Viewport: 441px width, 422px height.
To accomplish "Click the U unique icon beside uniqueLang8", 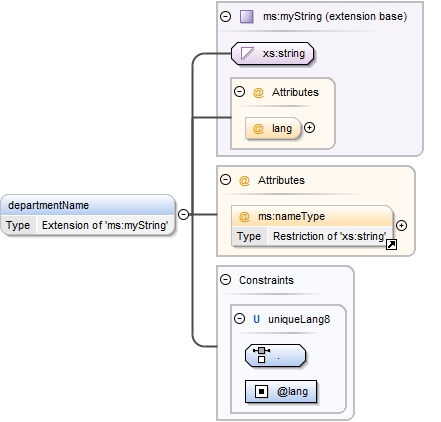I will [x=256, y=319].
